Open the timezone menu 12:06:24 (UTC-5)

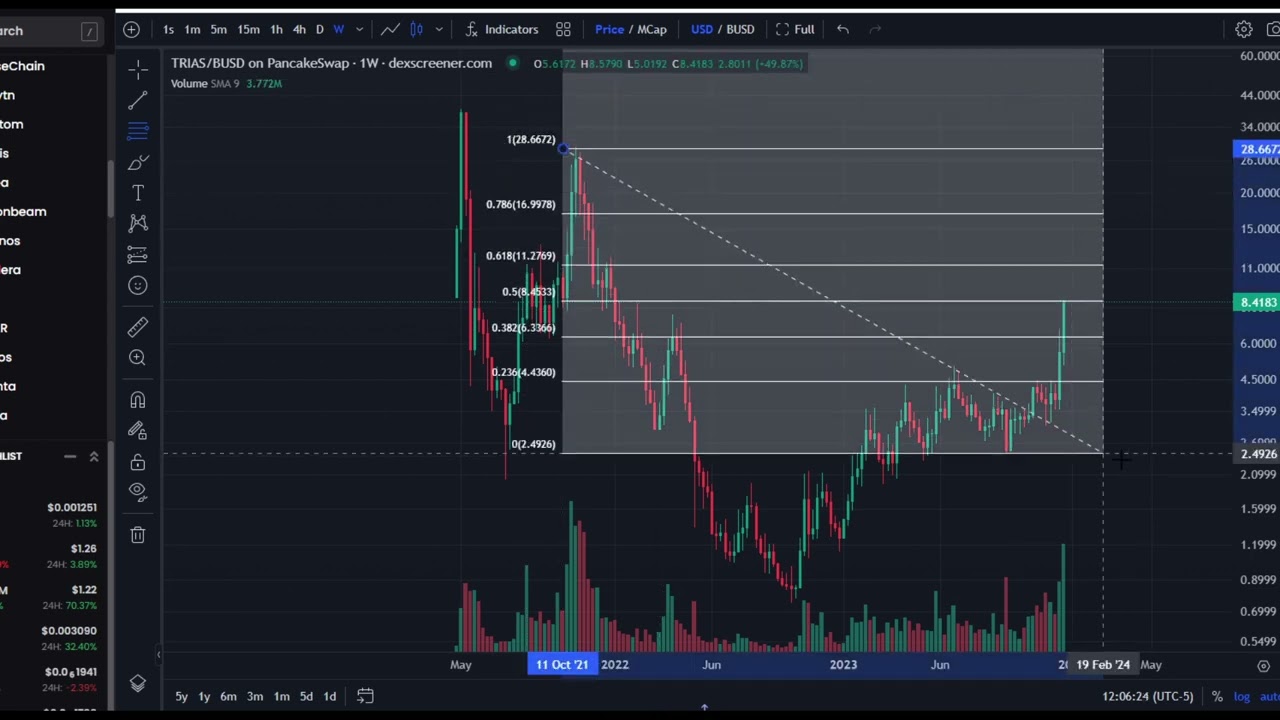pos(1148,696)
